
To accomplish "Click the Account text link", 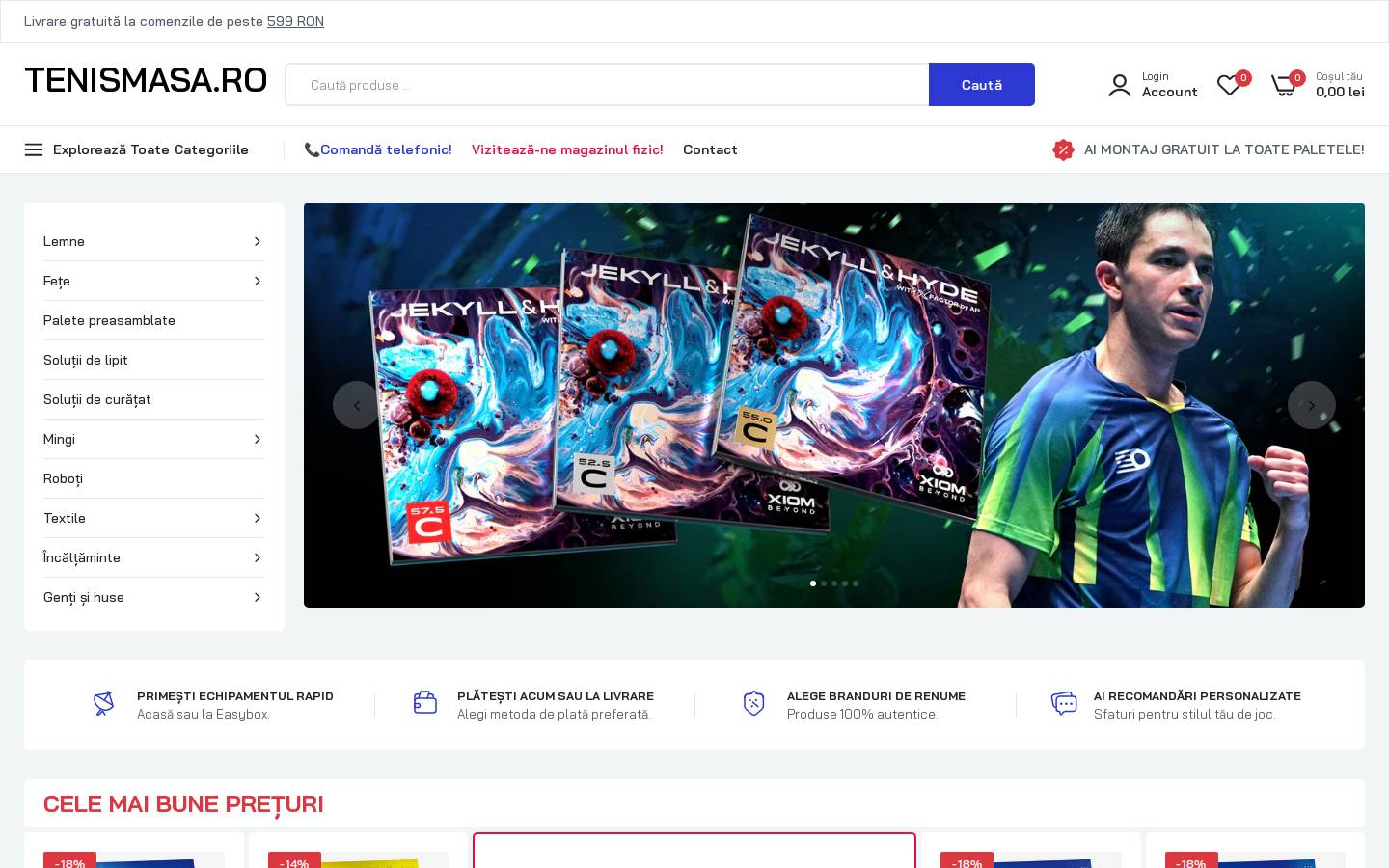I will click(1169, 92).
